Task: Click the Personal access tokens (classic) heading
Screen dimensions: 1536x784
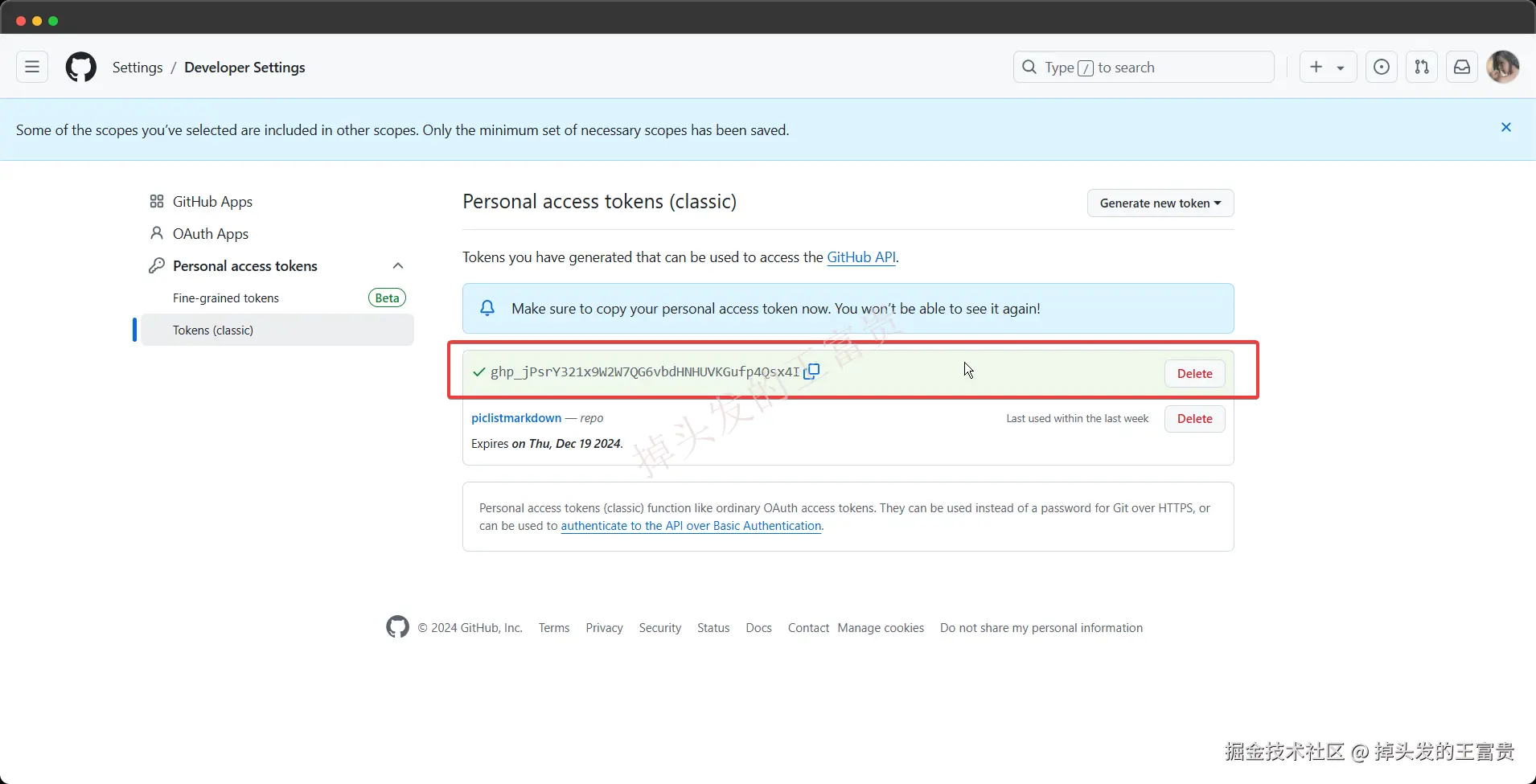Action: (599, 202)
